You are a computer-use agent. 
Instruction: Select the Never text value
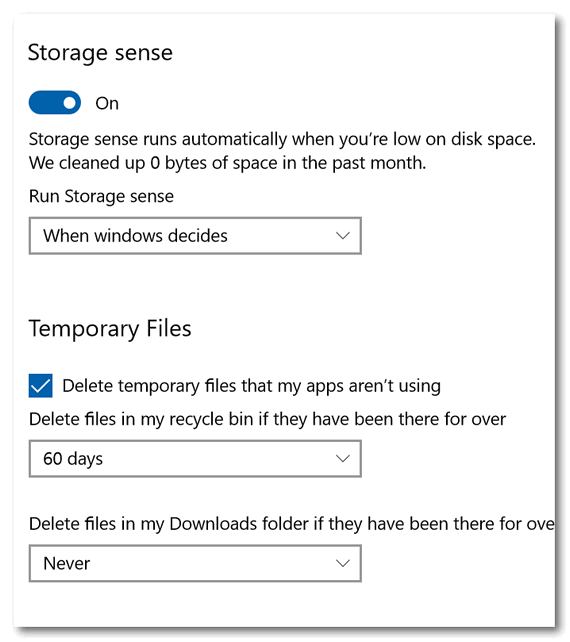(67, 564)
